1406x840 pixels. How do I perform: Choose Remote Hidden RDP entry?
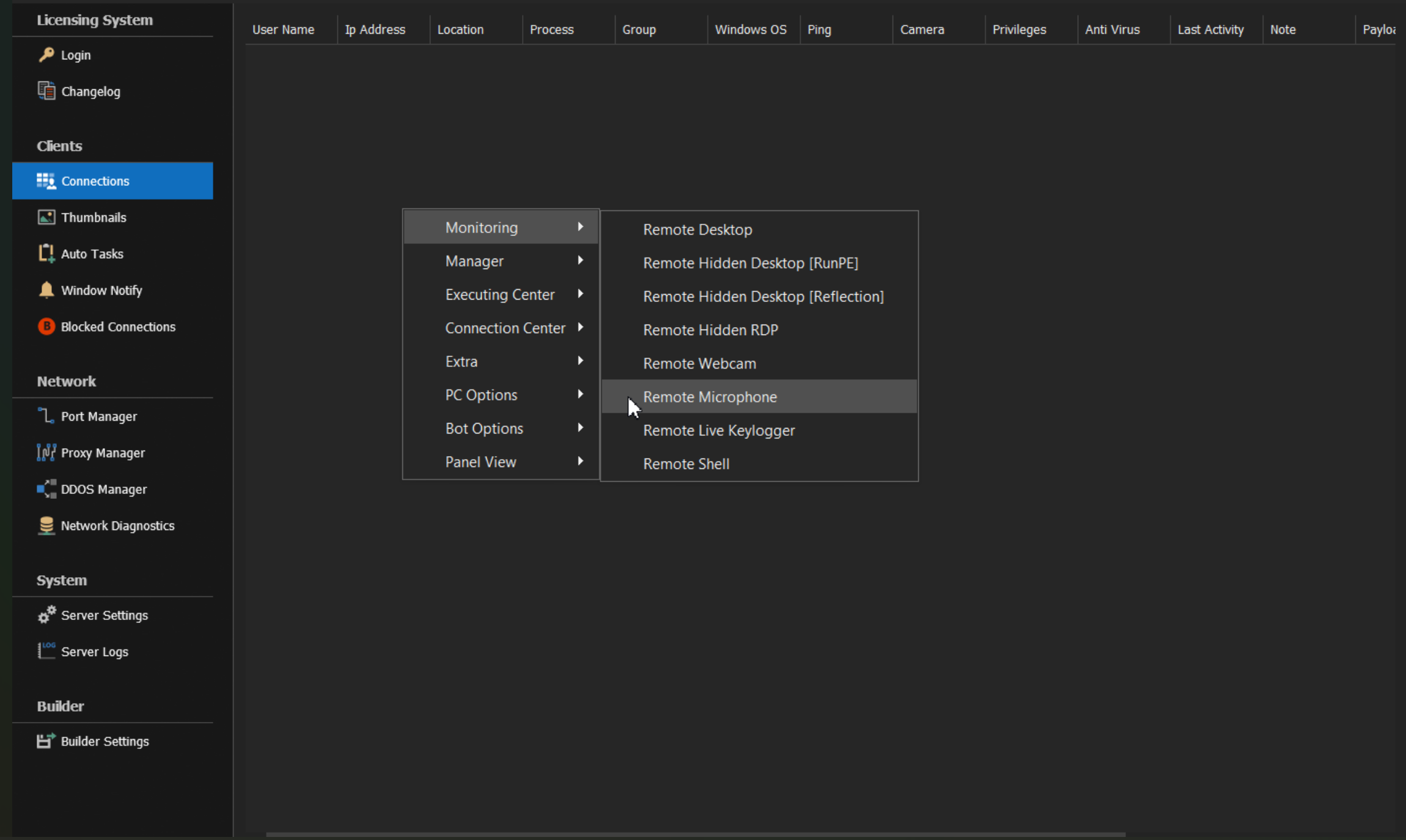[x=759, y=330]
